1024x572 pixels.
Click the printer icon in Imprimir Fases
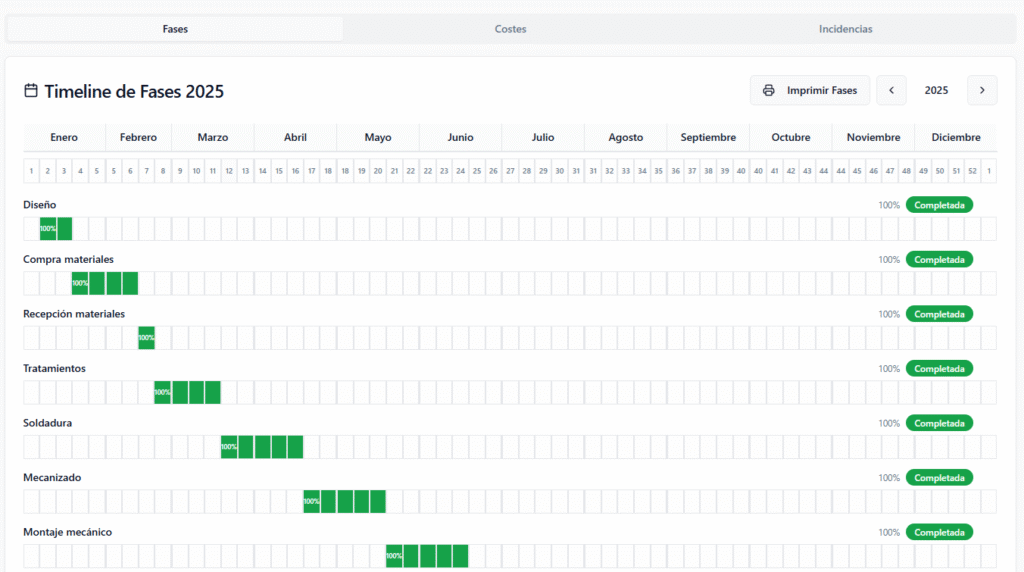768,91
